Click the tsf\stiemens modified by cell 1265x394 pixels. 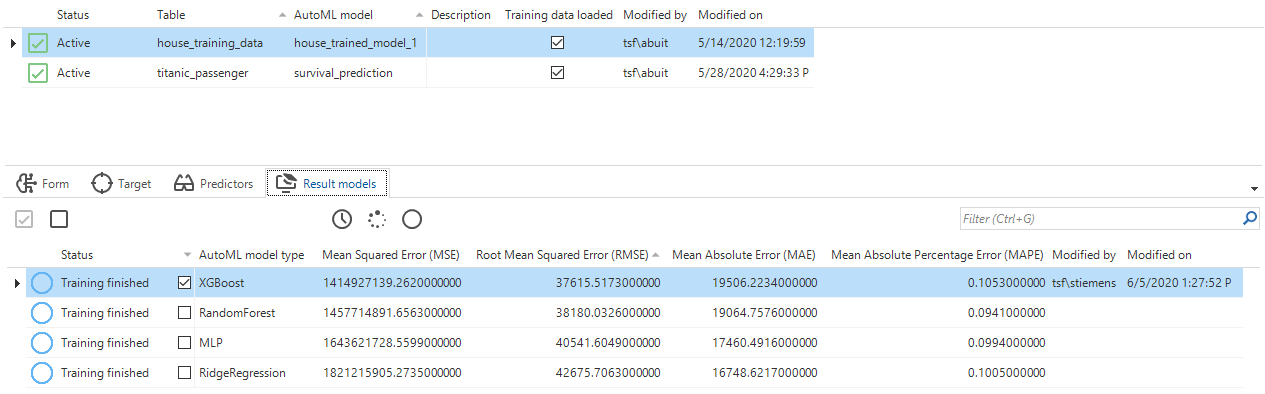point(1085,283)
